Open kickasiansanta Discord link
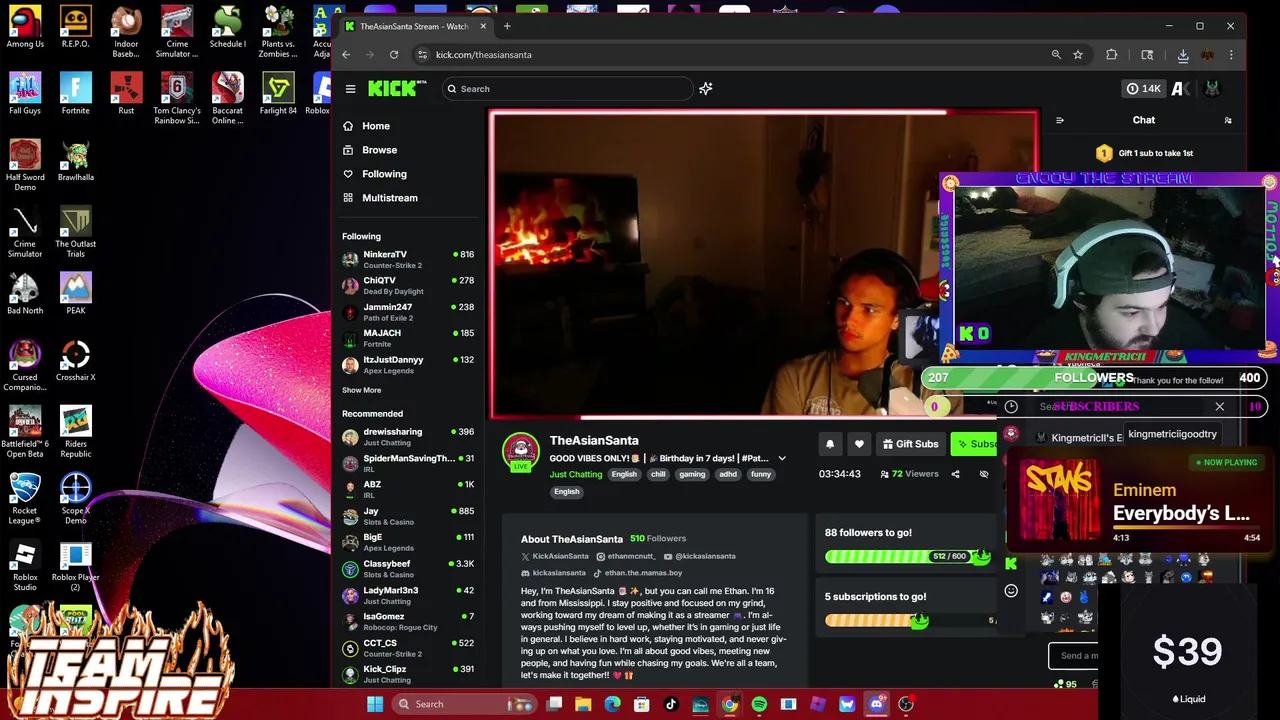Screen dimensions: 1280x720 pos(553,573)
